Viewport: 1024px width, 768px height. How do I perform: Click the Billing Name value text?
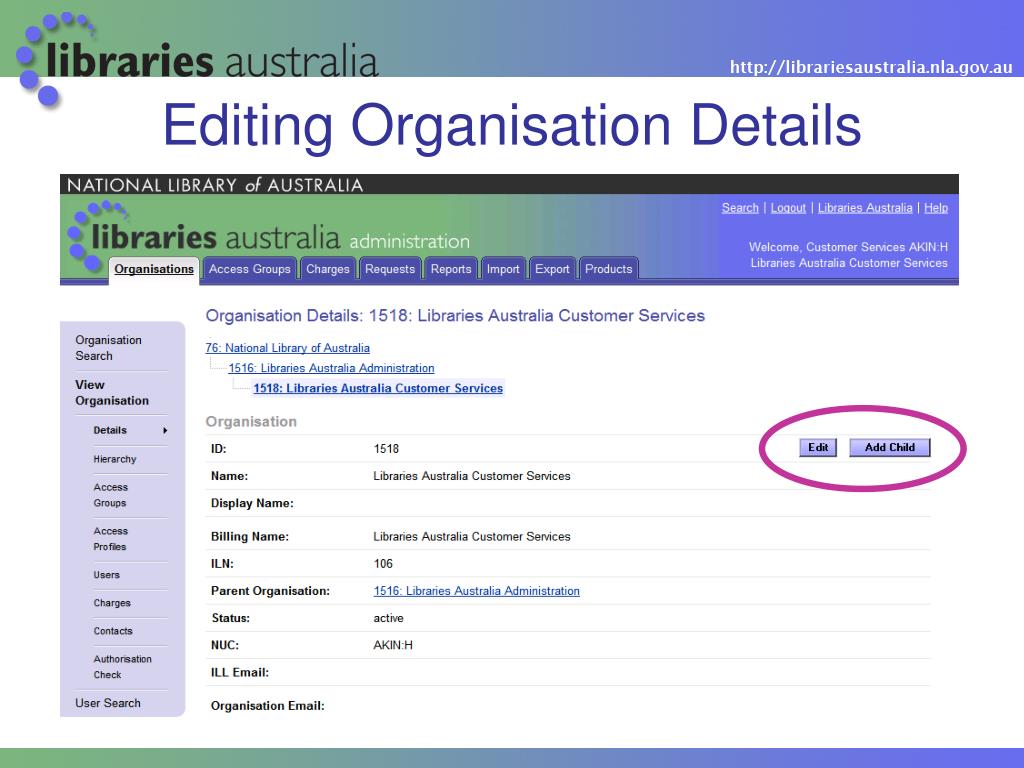(x=472, y=536)
